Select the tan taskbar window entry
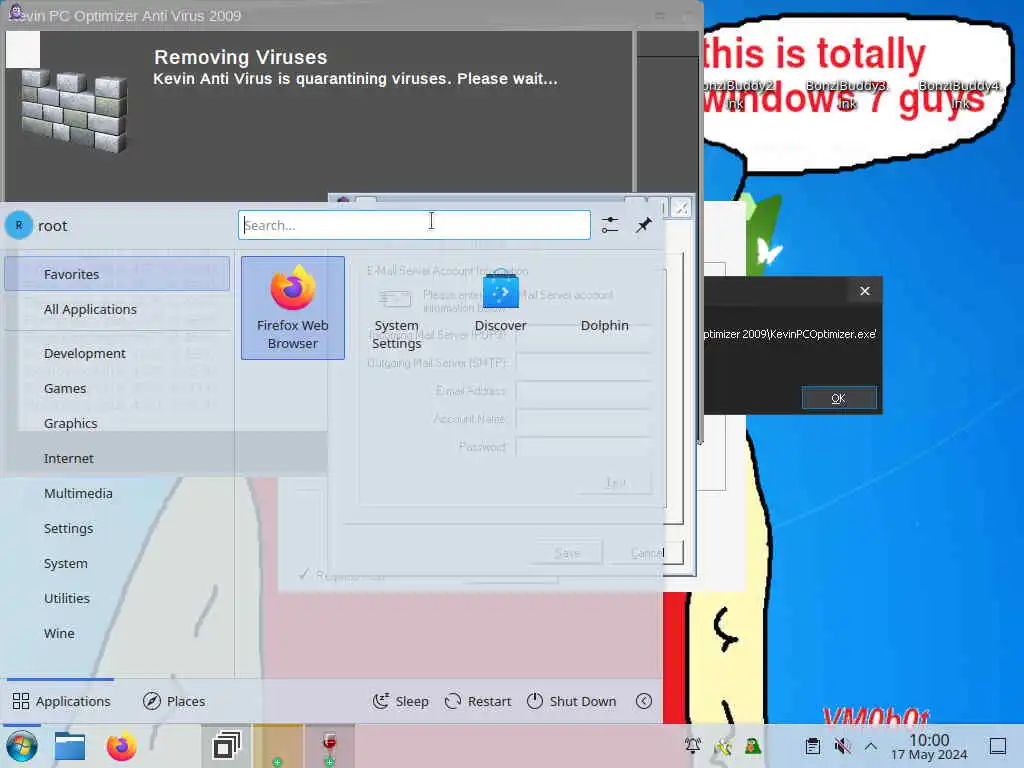Screen dimensions: 1024x768 tap(278, 746)
